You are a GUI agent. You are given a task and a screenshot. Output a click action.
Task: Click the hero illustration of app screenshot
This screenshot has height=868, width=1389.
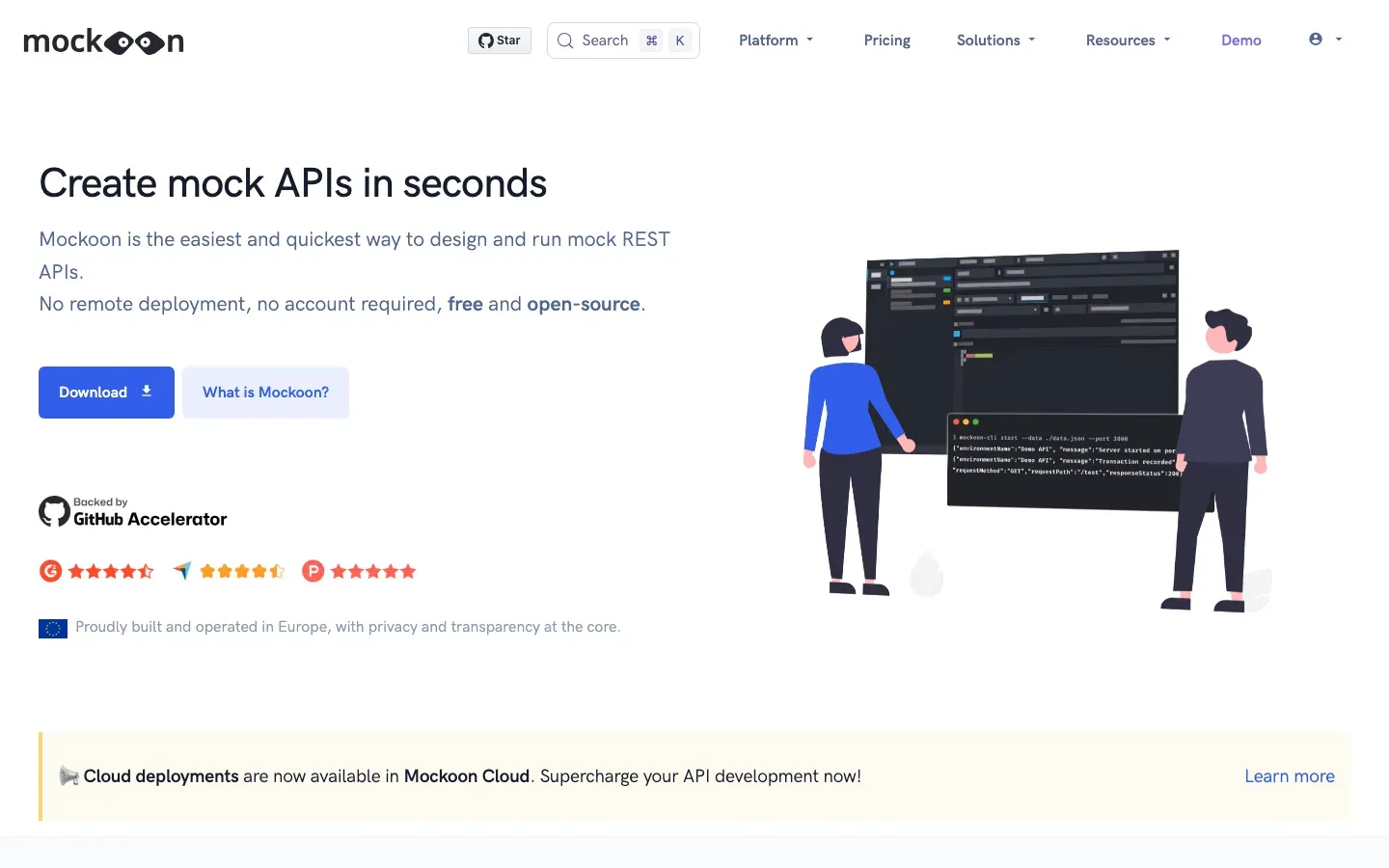click(x=1037, y=431)
